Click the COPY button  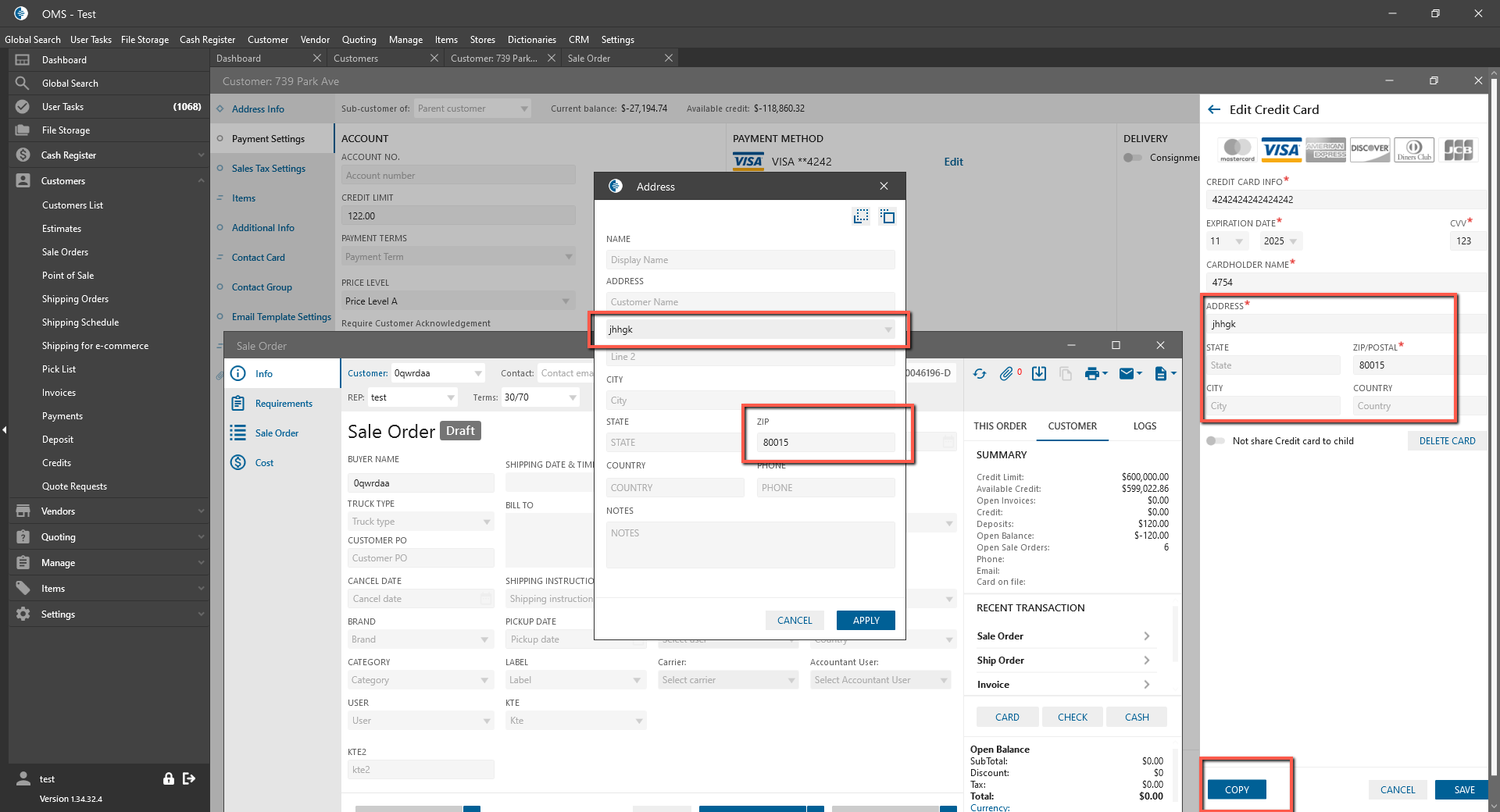point(1237,789)
